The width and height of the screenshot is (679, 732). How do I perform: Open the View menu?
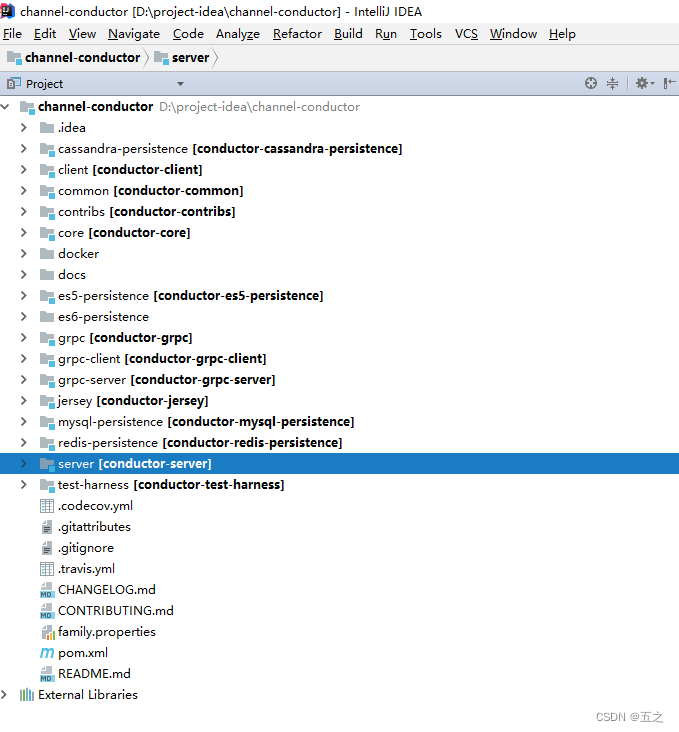pyautogui.click(x=82, y=34)
